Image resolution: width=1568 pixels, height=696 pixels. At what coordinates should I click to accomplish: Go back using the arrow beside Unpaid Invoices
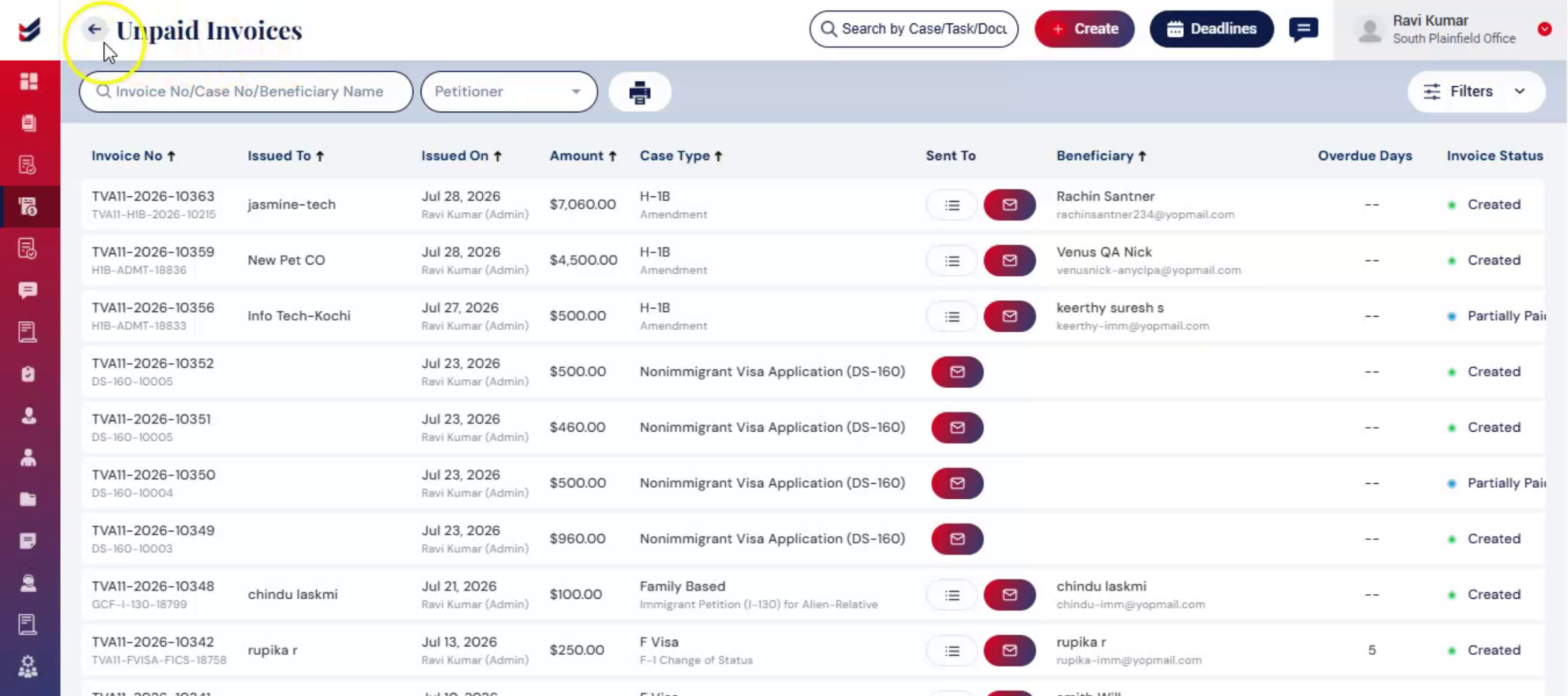pos(94,29)
